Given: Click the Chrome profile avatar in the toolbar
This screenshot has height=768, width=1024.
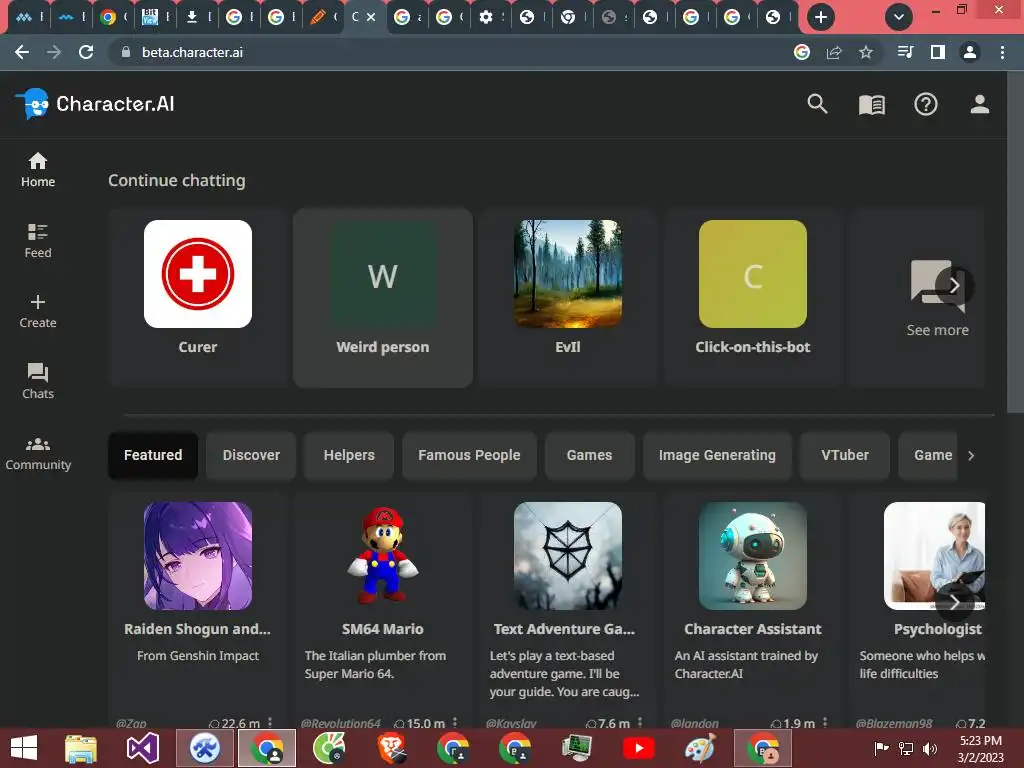Looking at the screenshot, I should (970, 52).
